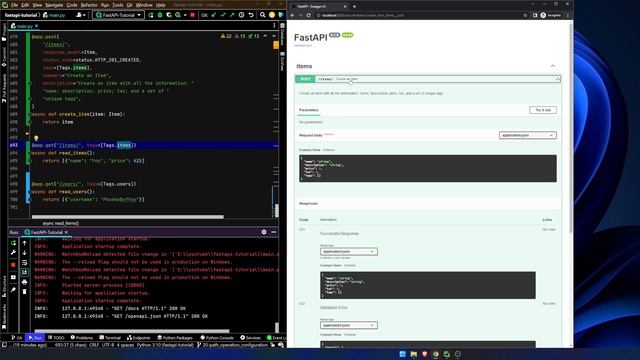Click the warnings count indicator in the editor

[x=226, y=36]
